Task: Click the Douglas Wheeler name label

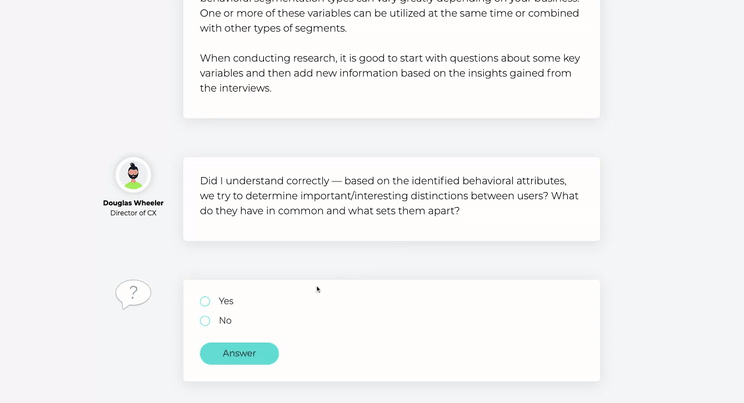Action: tap(133, 203)
